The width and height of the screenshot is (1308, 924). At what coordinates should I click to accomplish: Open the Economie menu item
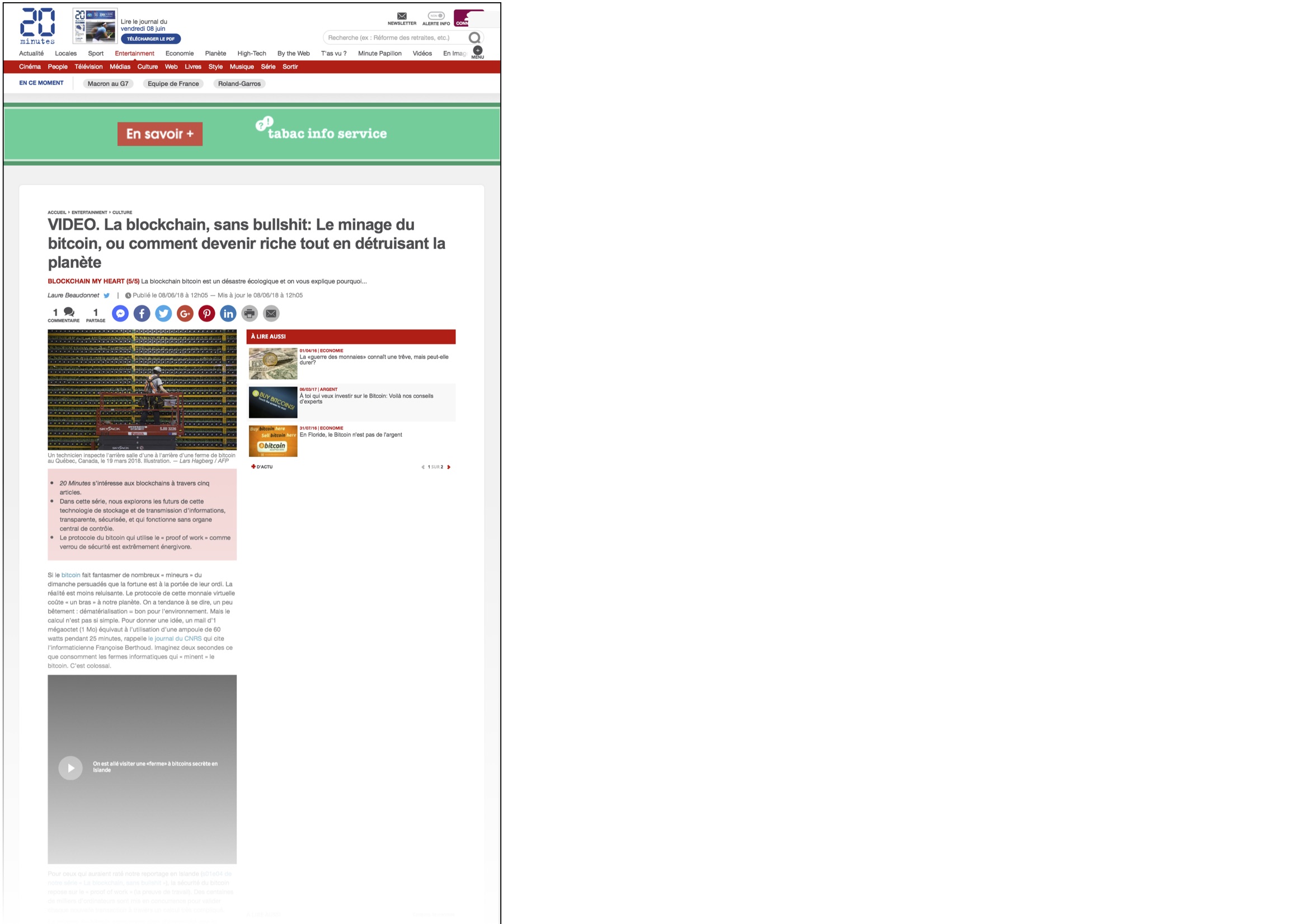(x=180, y=54)
